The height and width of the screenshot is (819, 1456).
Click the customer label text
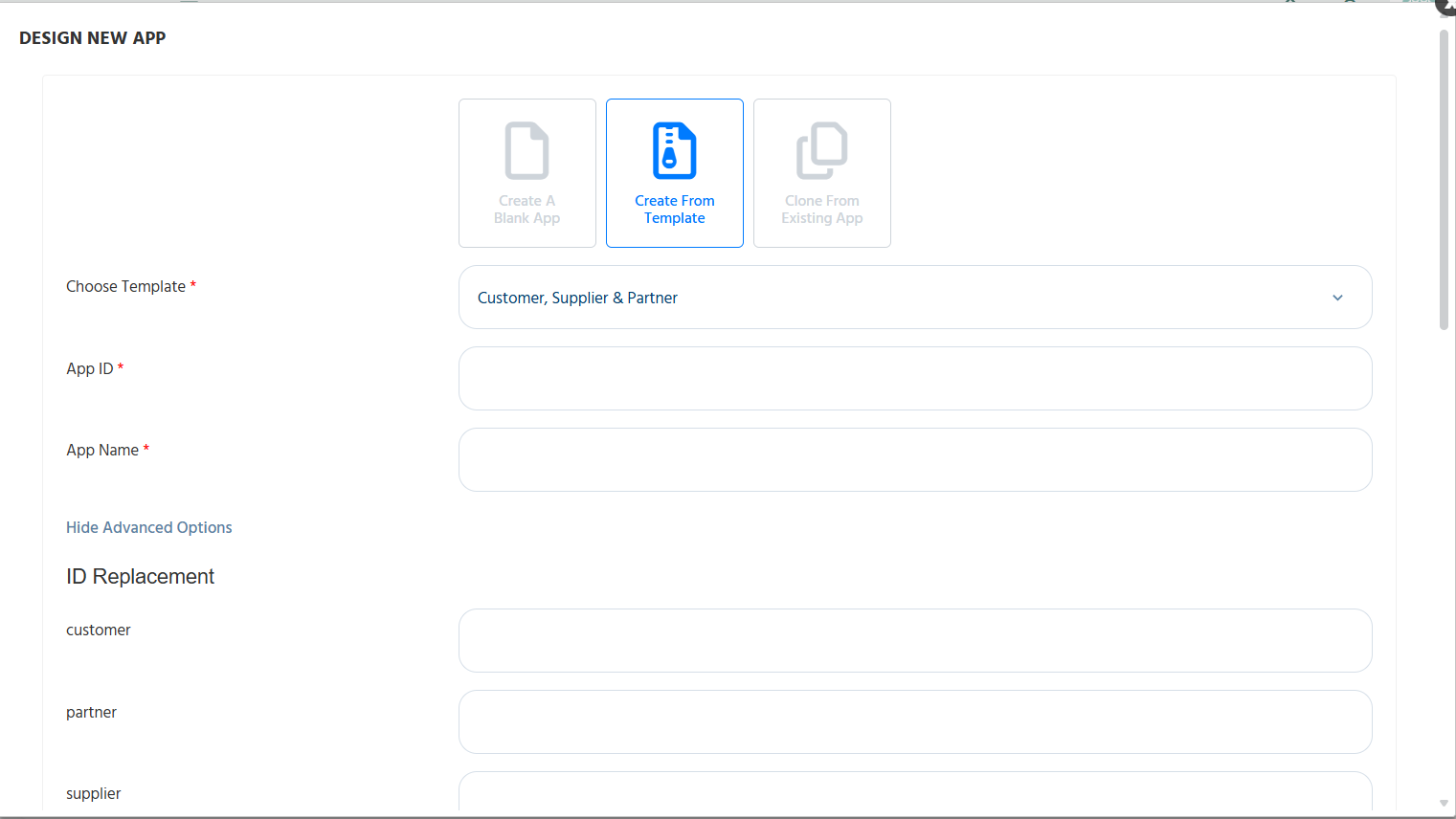pos(99,630)
